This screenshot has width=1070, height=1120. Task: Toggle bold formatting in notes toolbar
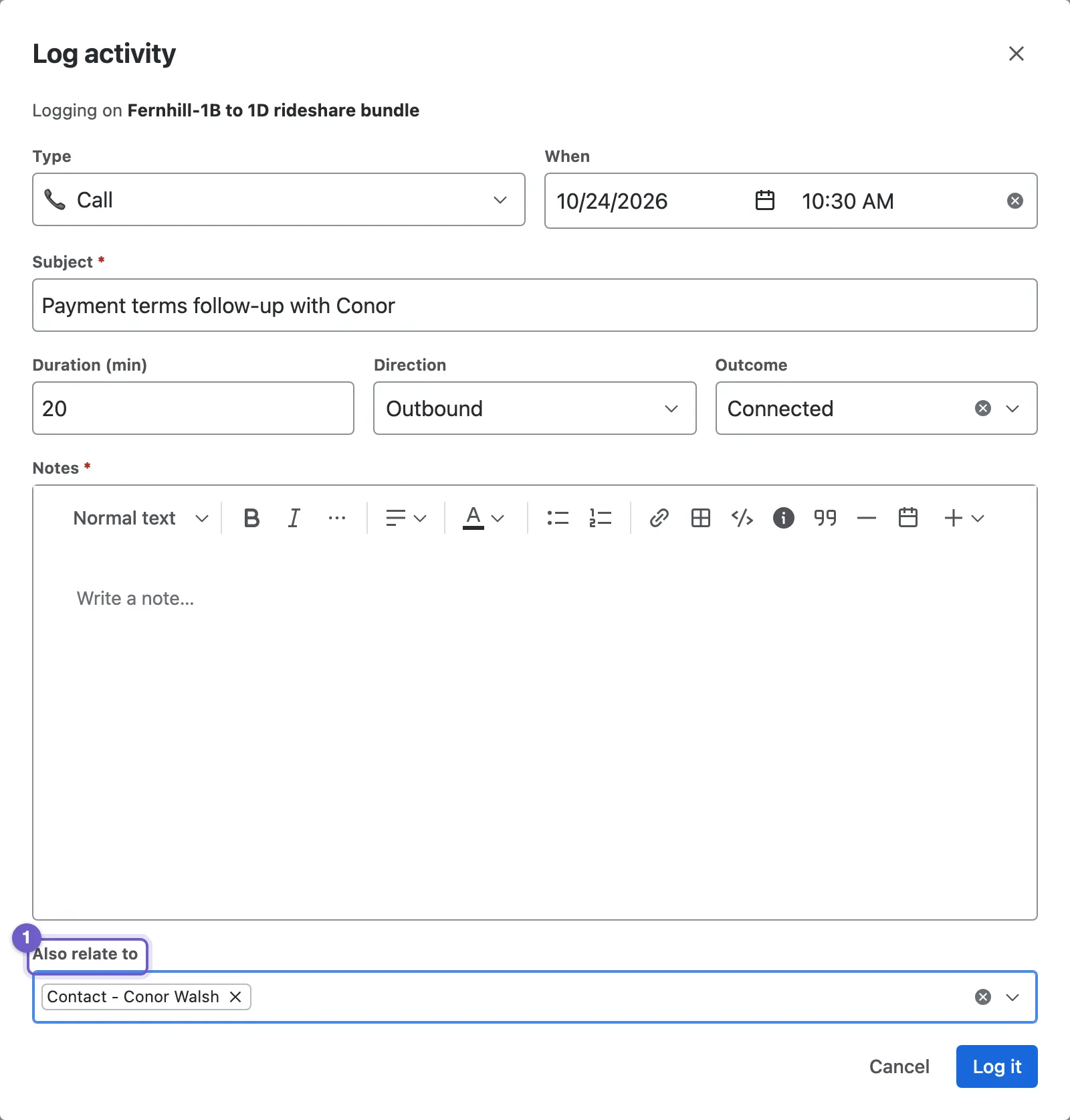(251, 518)
